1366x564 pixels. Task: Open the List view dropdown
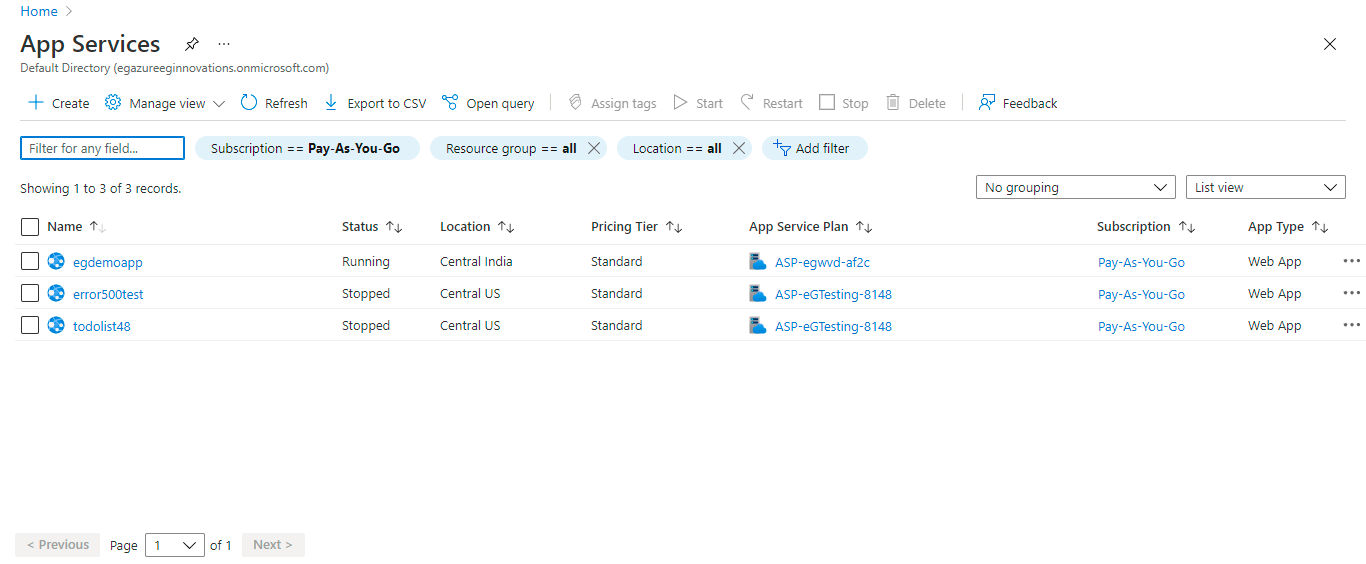1265,187
